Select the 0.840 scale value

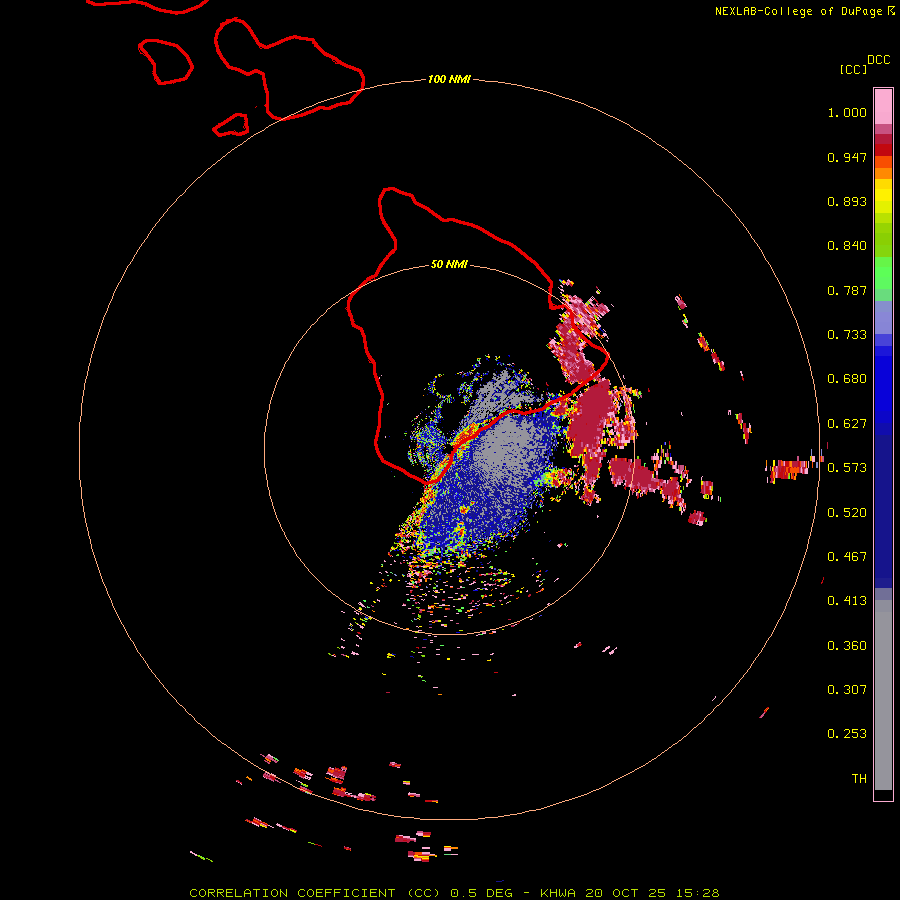(847, 246)
